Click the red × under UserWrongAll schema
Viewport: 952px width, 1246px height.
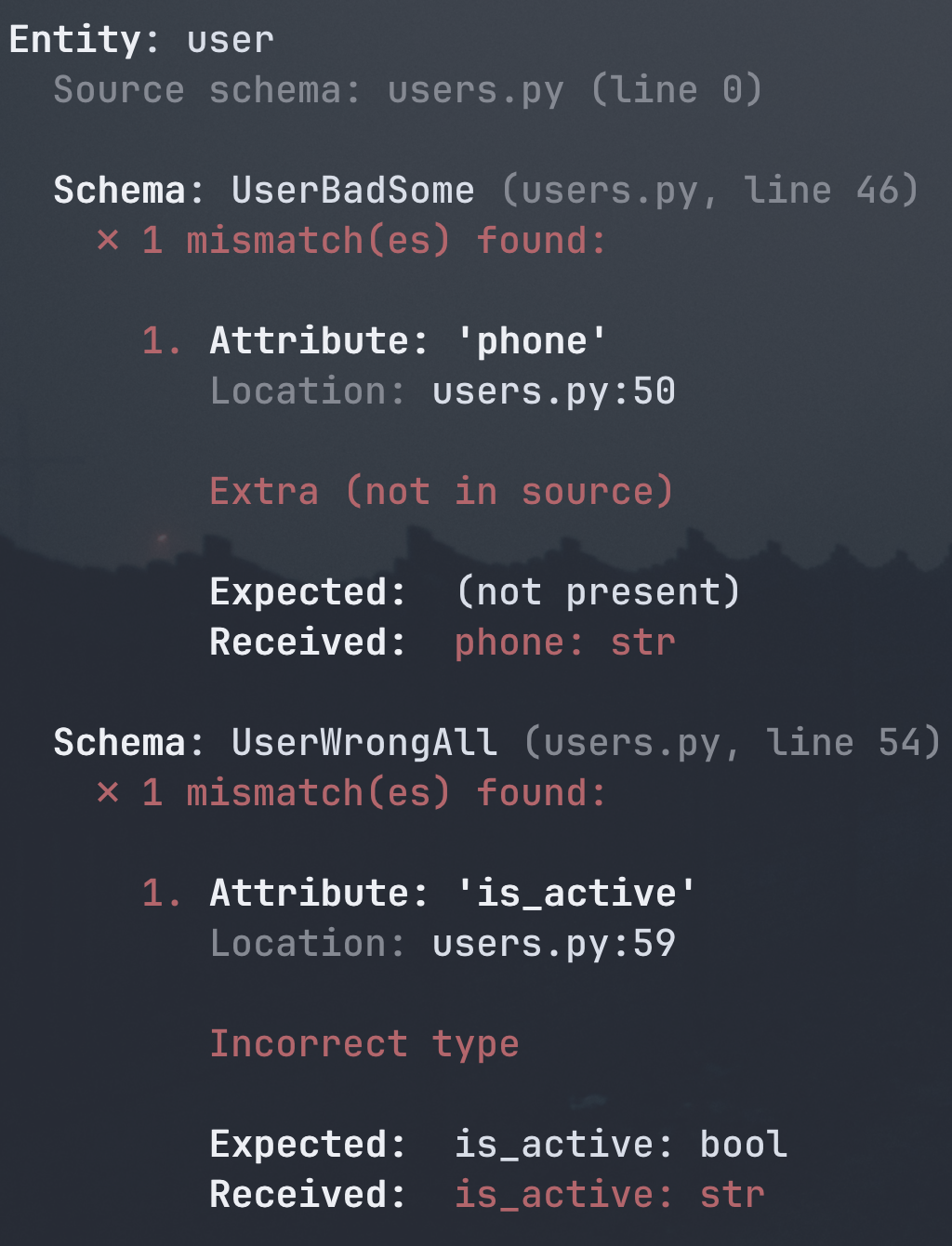(108, 793)
